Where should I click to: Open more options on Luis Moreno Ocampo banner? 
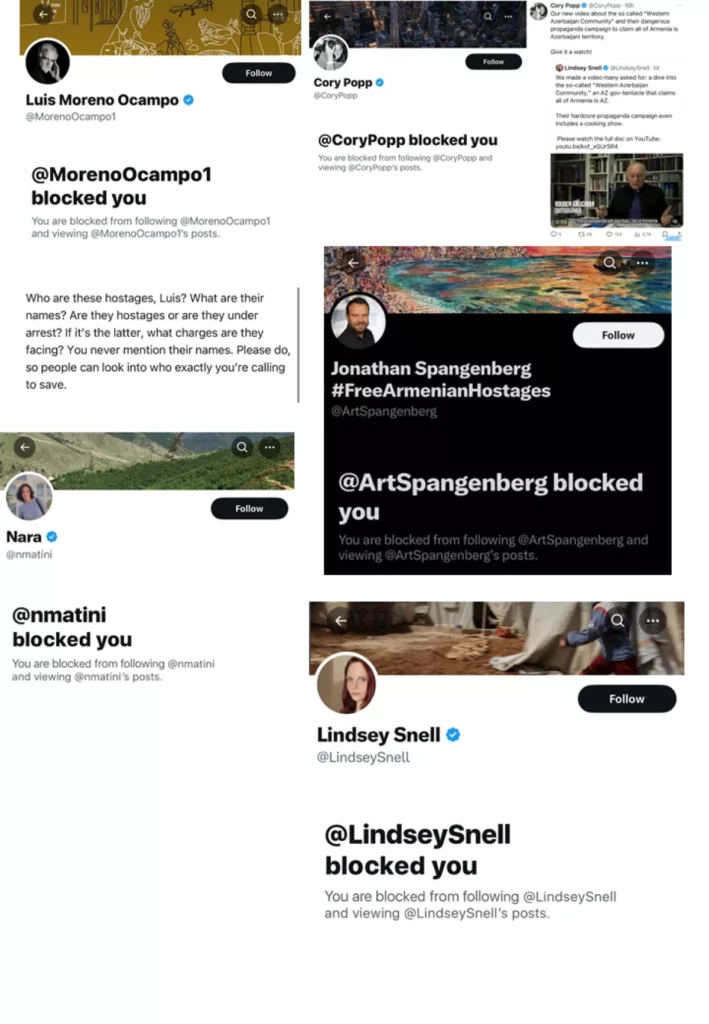click(x=278, y=14)
